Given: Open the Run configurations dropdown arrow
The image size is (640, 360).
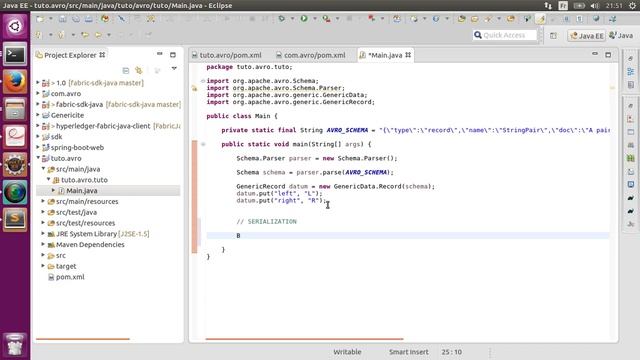Looking at the screenshot, I should pos(315,19).
